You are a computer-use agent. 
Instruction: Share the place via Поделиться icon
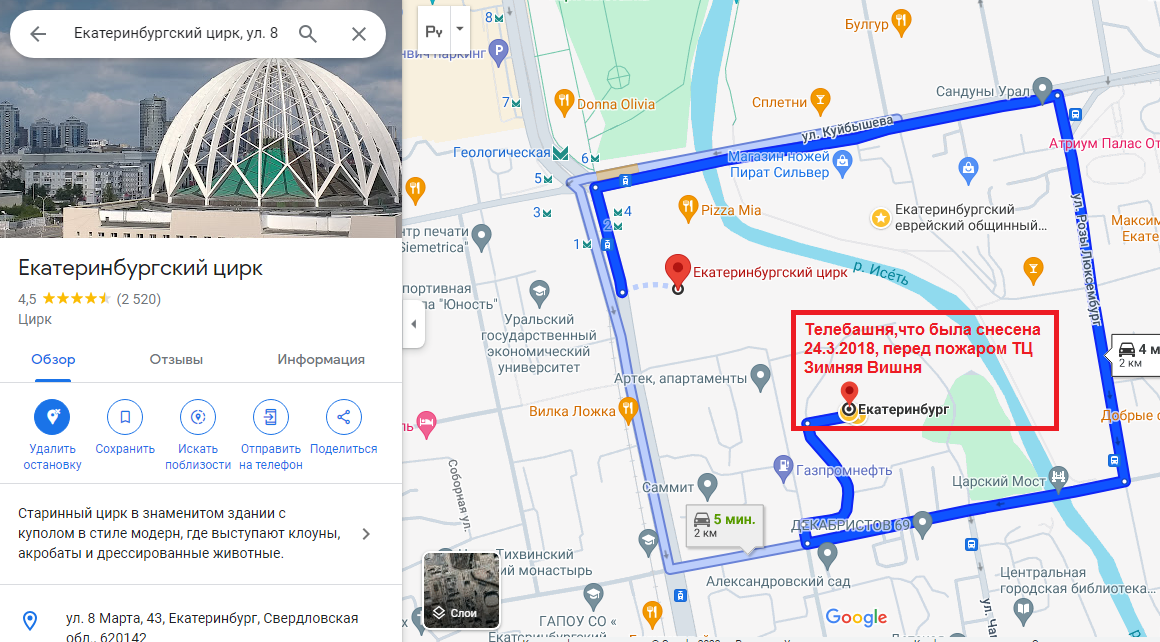click(343, 417)
